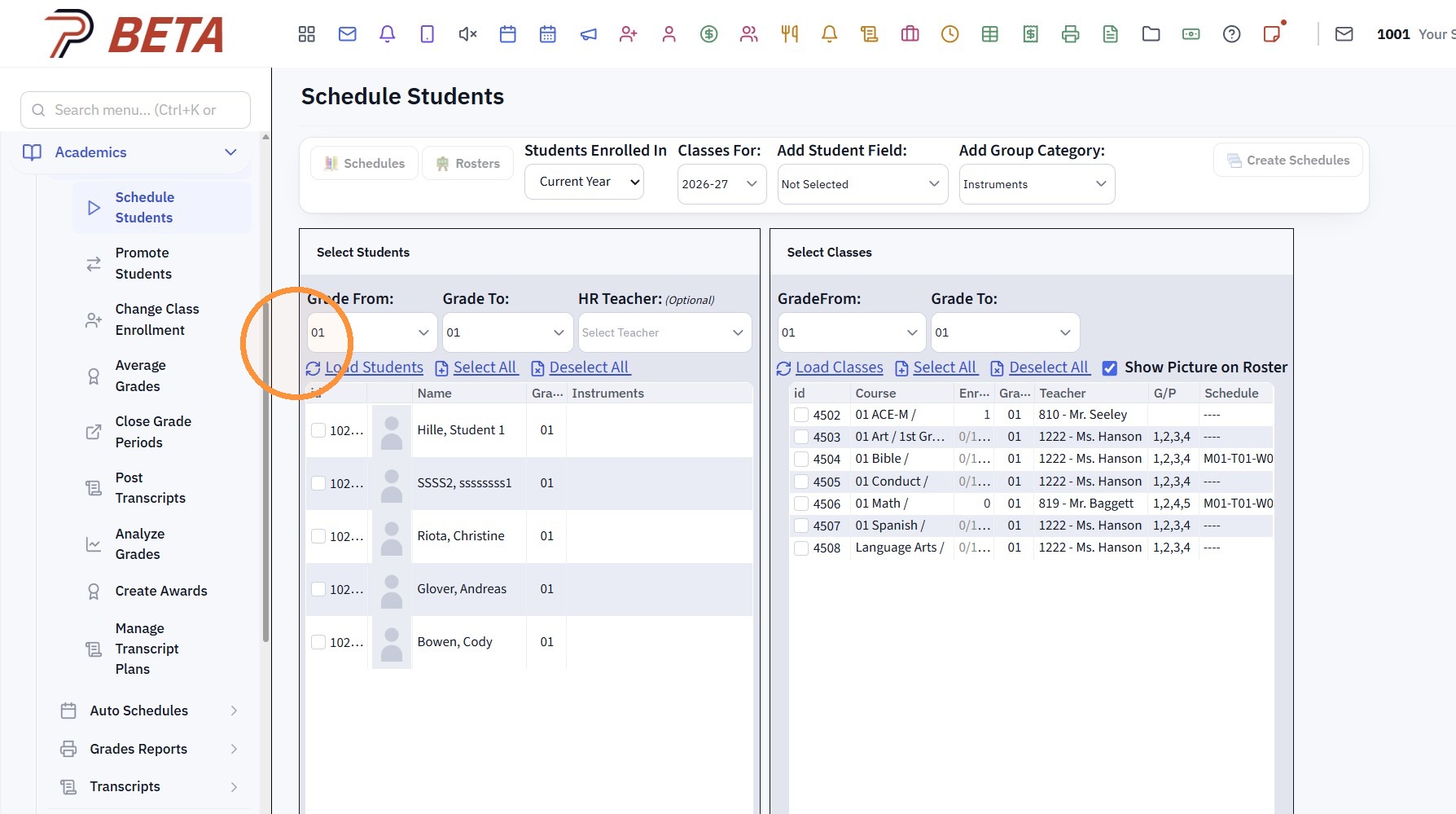1456x814 pixels.
Task: Collapse the Academics menu section
Action: coord(130,152)
